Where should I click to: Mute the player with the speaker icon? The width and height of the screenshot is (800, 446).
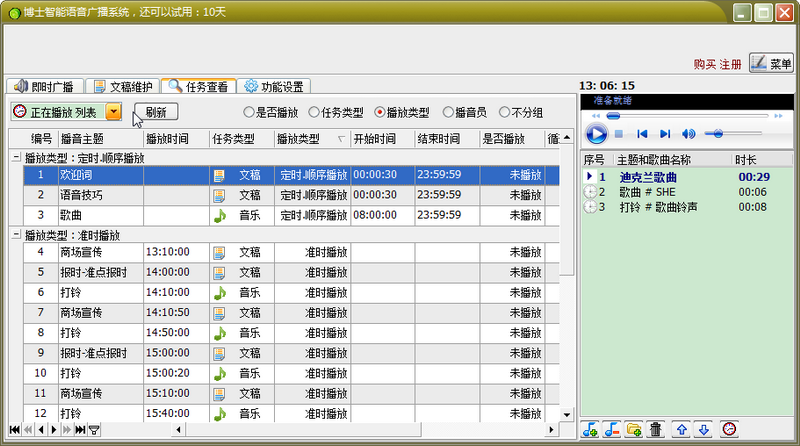688,134
